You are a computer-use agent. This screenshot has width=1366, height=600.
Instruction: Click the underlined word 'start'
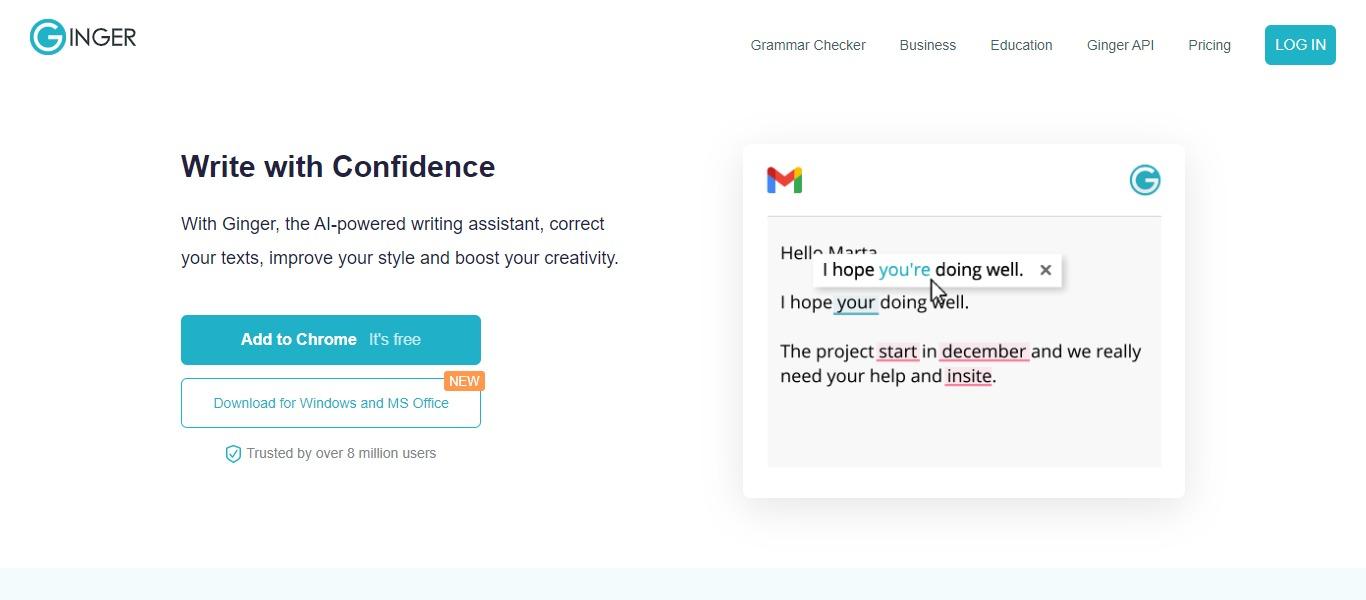coord(898,352)
